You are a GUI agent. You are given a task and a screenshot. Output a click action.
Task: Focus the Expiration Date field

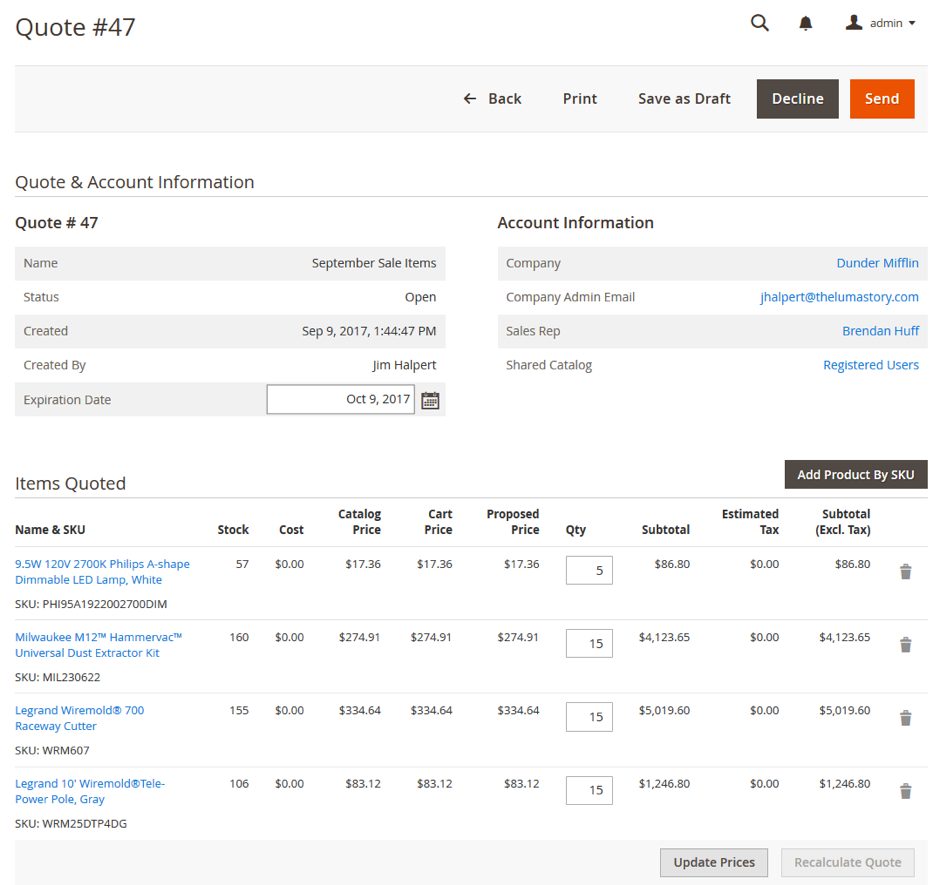[341, 399]
